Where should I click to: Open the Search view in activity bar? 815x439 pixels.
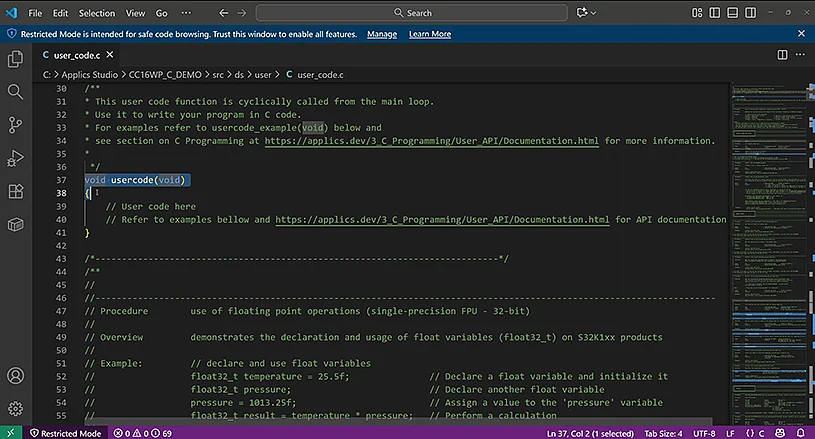[x=16, y=92]
